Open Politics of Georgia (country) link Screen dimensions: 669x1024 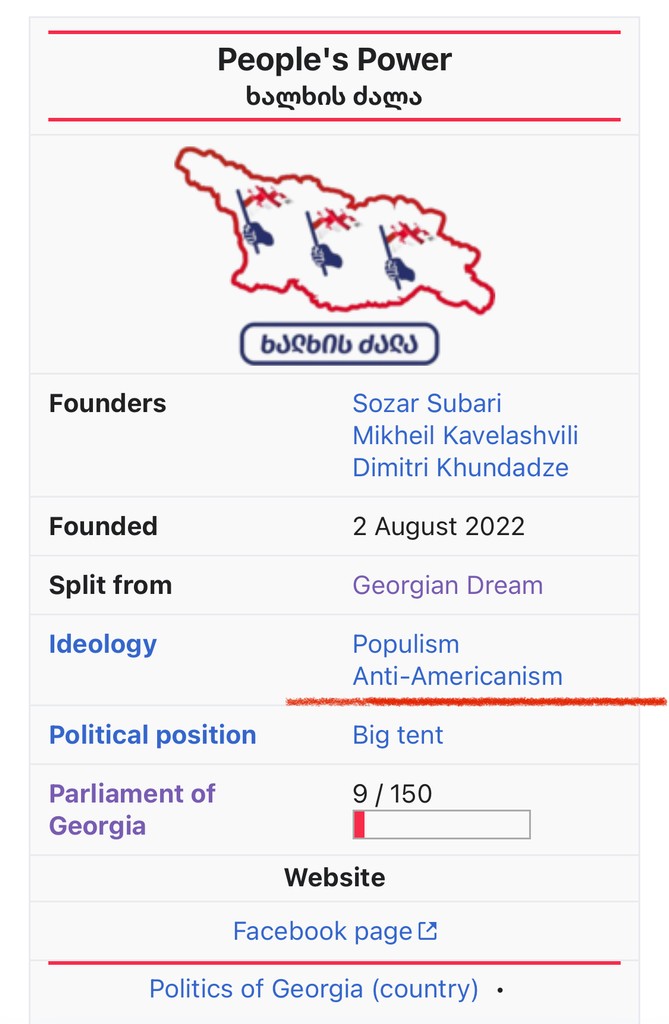tap(314, 989)
